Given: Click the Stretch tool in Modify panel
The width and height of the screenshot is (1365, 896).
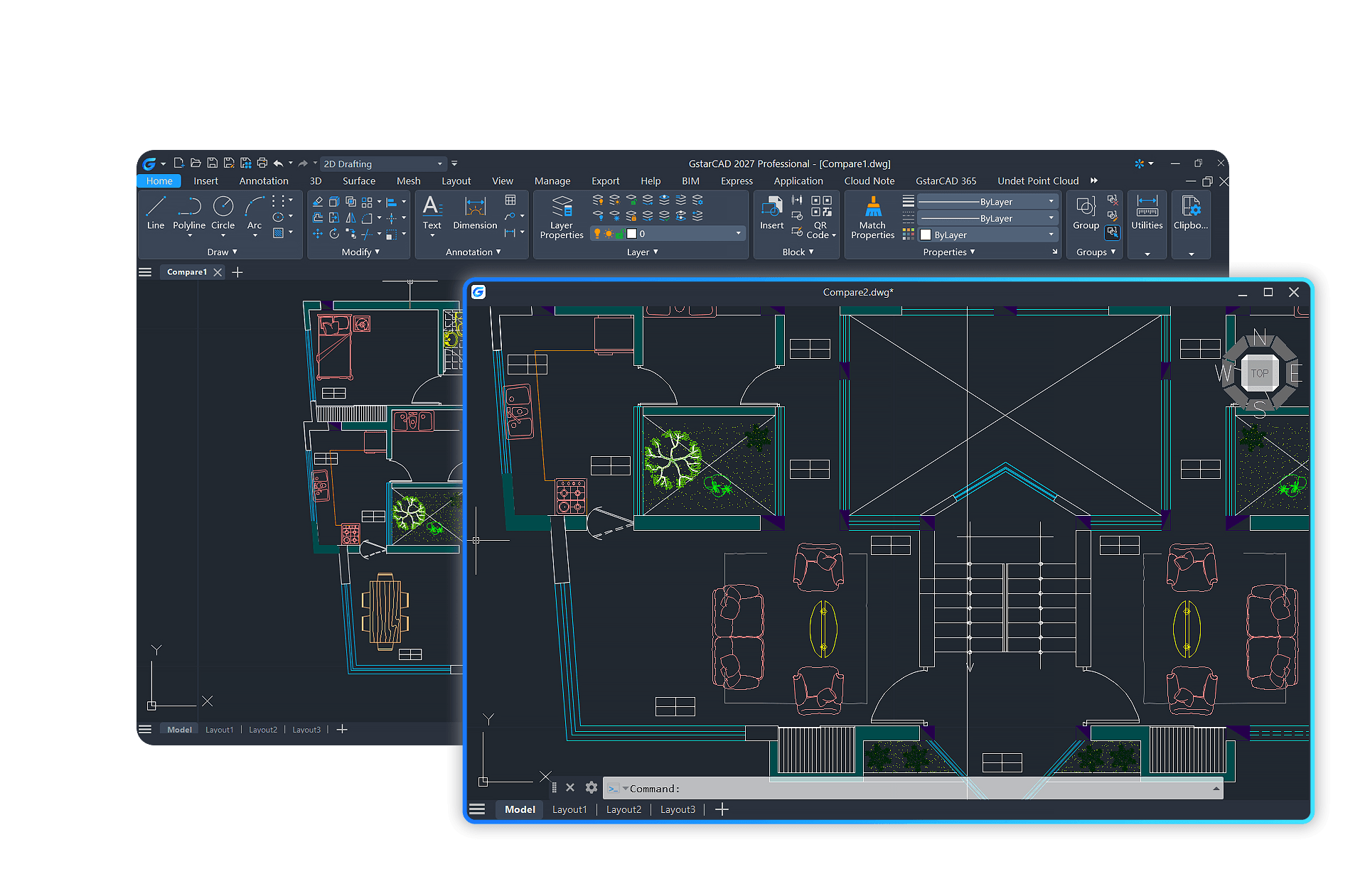Looking at the screenshot, I should tap(334, 217).
